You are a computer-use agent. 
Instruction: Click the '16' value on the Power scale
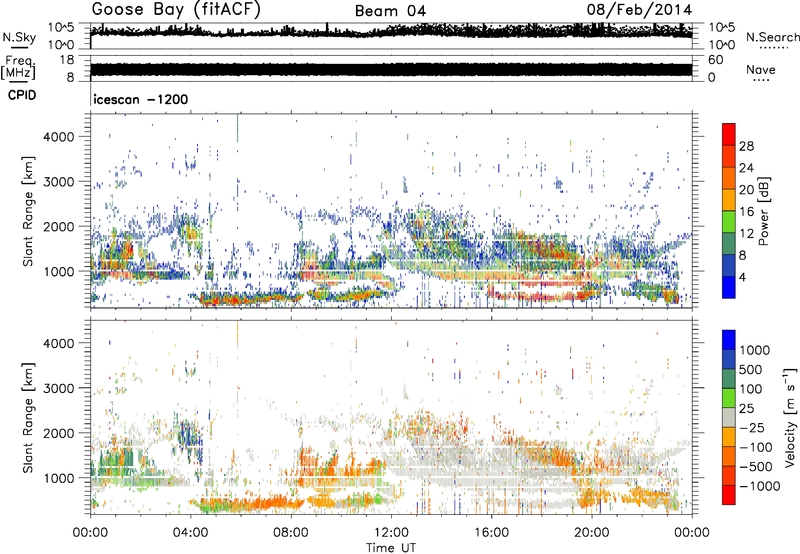(746, 212)
